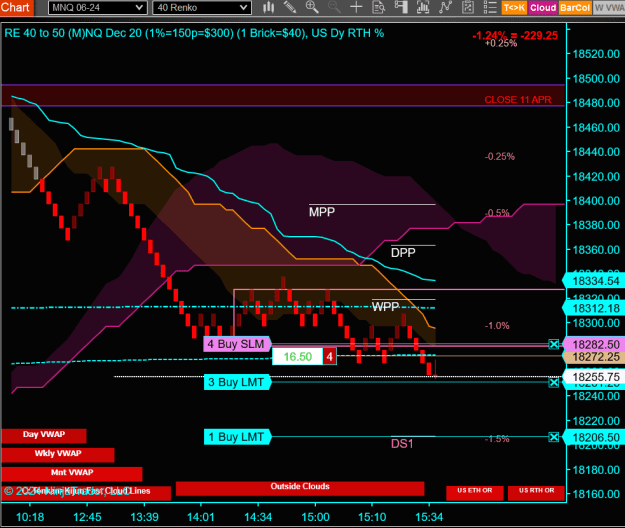This screenshot has height=528, width=625.
Task: Toggle the W VWA button
Action: 609,8
